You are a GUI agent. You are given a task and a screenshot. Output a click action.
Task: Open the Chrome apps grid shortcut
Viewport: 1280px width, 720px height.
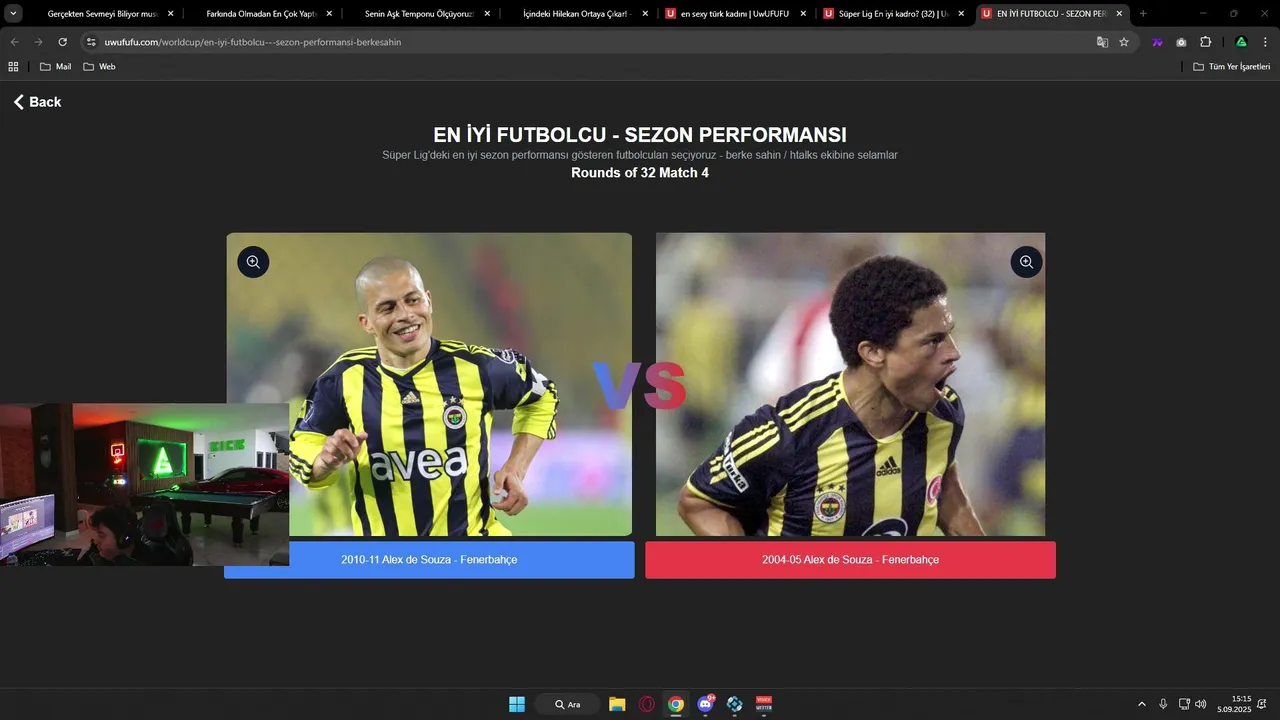point(13,66)
